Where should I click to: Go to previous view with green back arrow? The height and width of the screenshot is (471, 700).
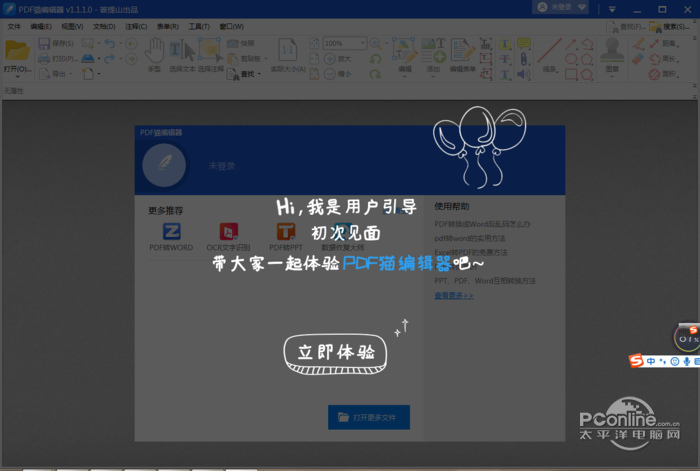(x=131, y=43)
